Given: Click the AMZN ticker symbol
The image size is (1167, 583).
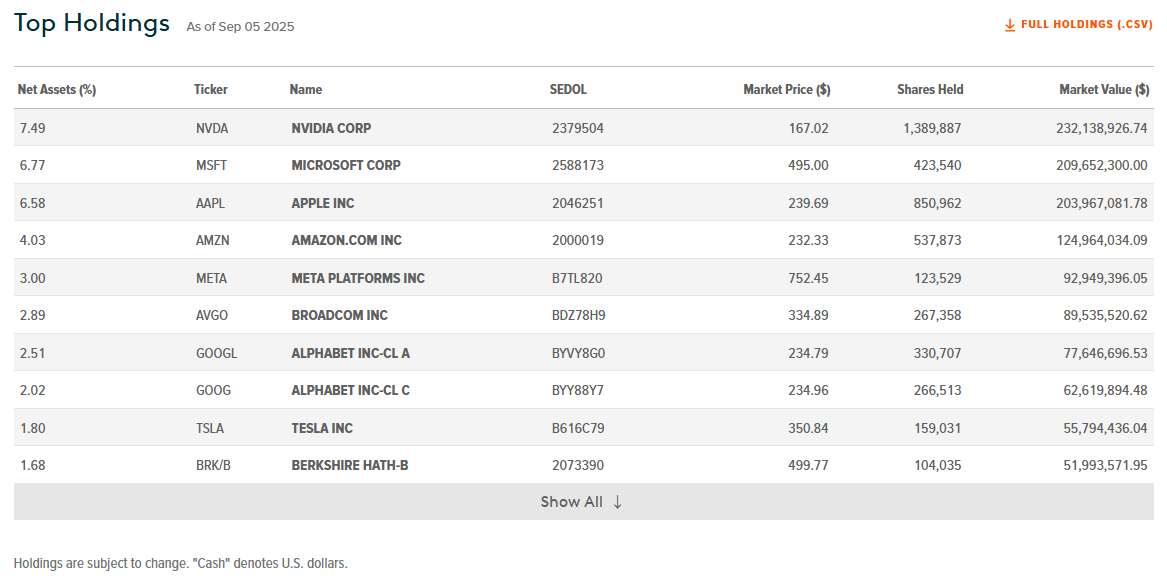Looking at the screenshot, I should point(212,240).
